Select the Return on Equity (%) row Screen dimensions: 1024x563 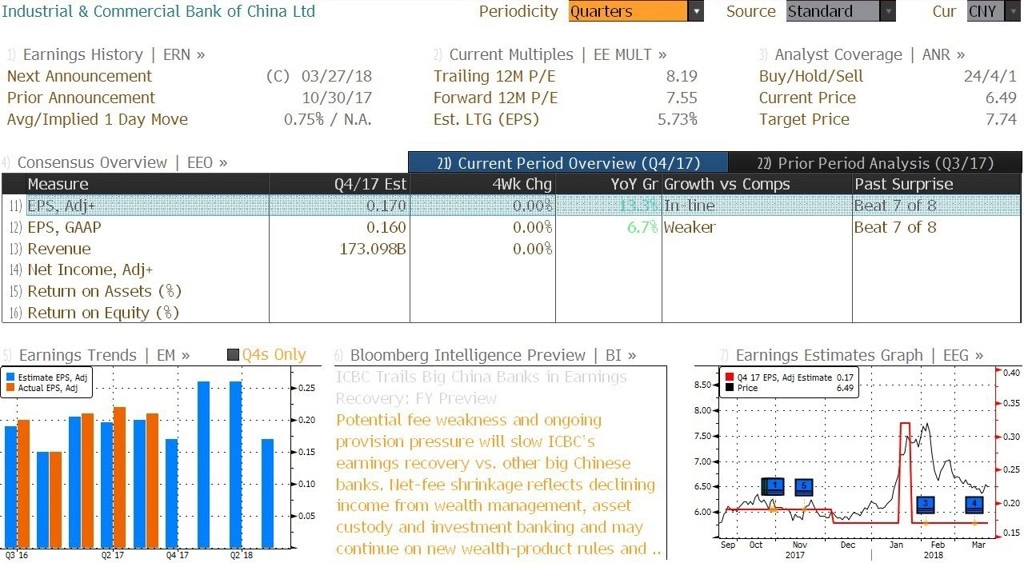pos(511,312)
